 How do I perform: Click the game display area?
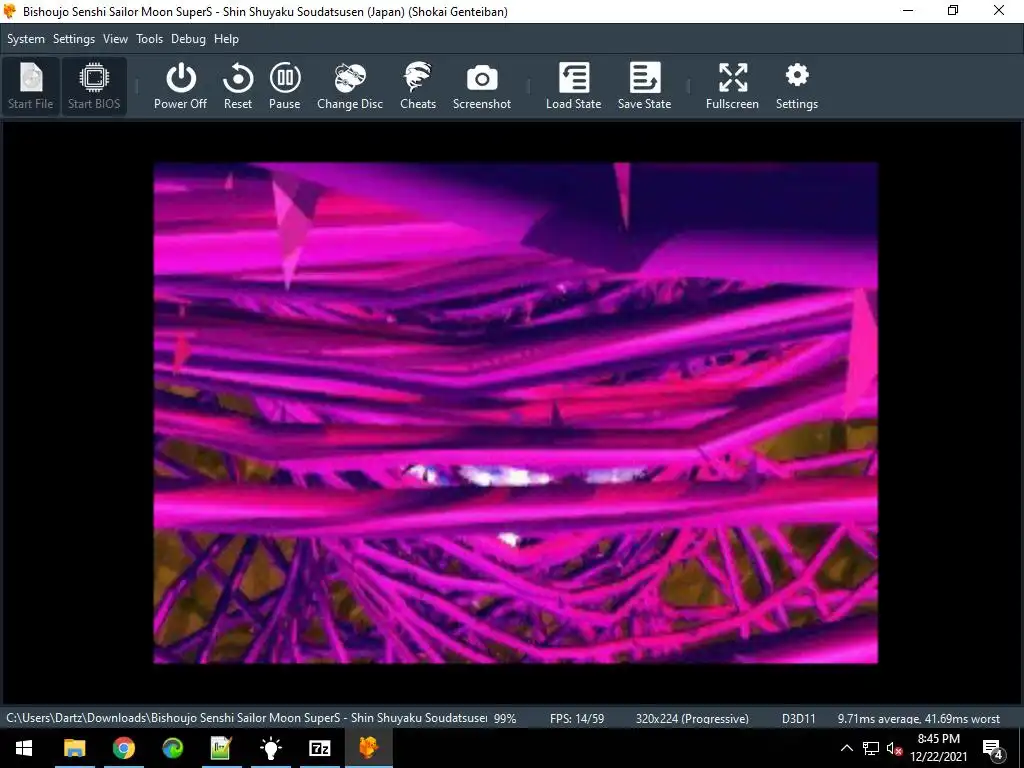click(x=515, y=413)
